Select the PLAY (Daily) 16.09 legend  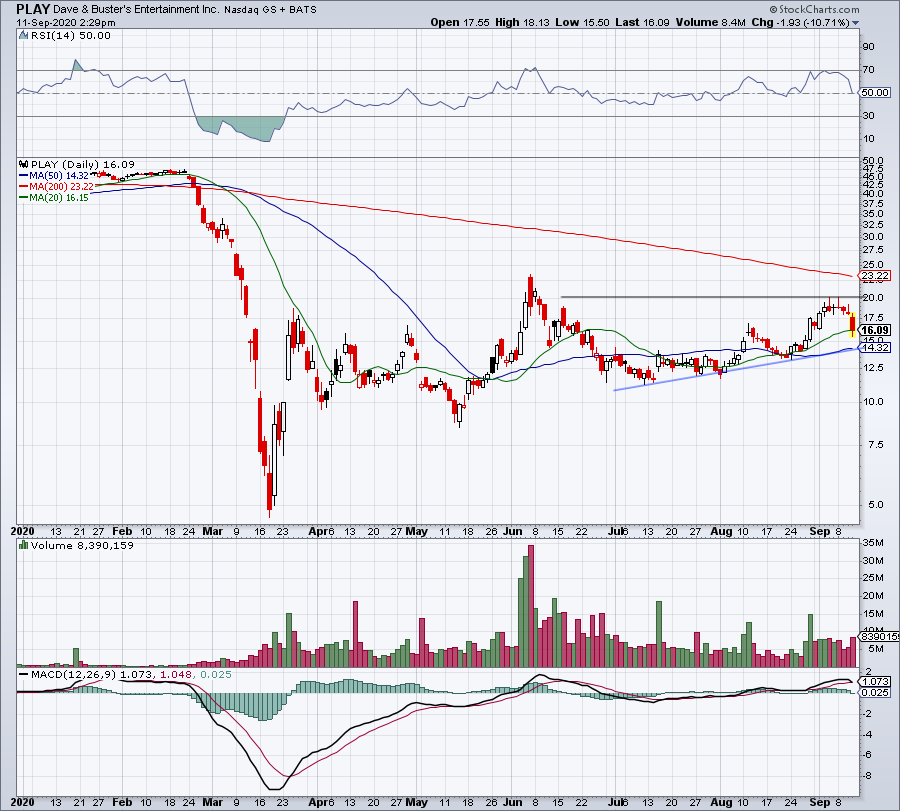click(83, 164)
